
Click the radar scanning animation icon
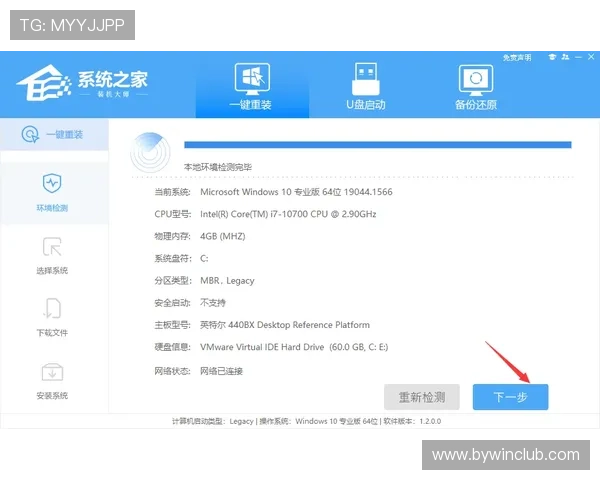(x=150, y=152)
